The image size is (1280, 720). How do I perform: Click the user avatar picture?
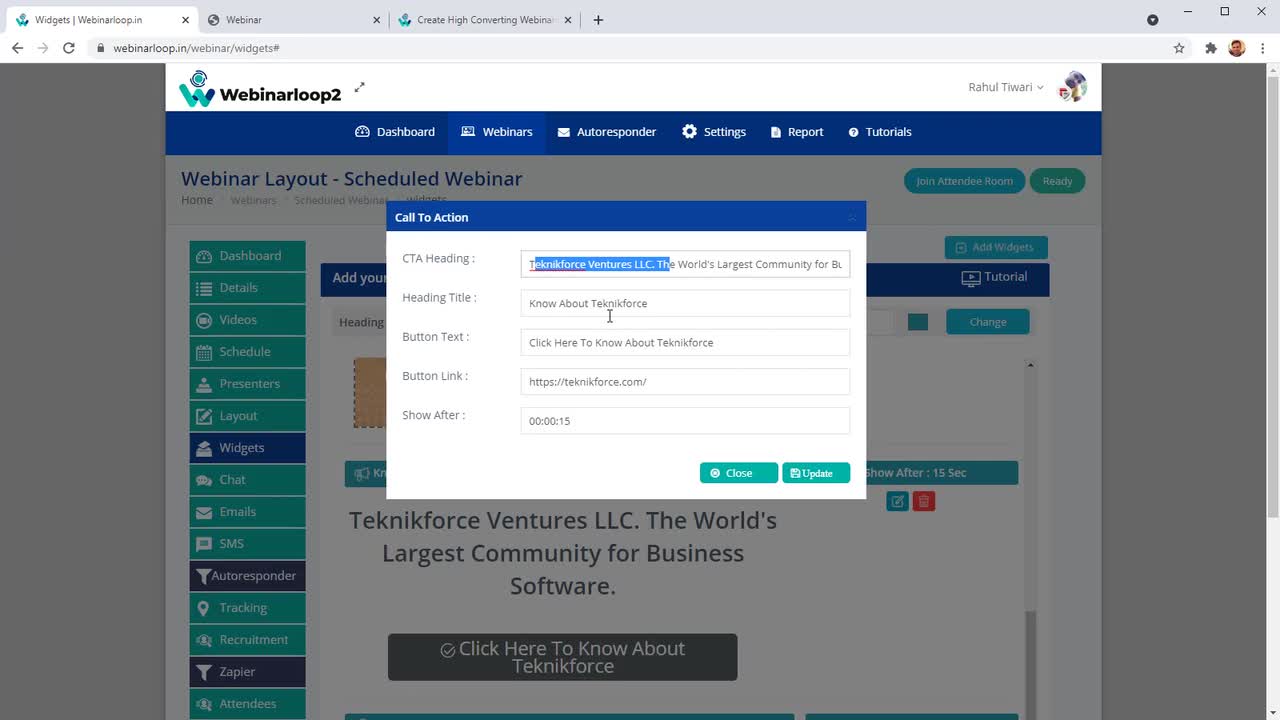click(x=1072, y=87)
